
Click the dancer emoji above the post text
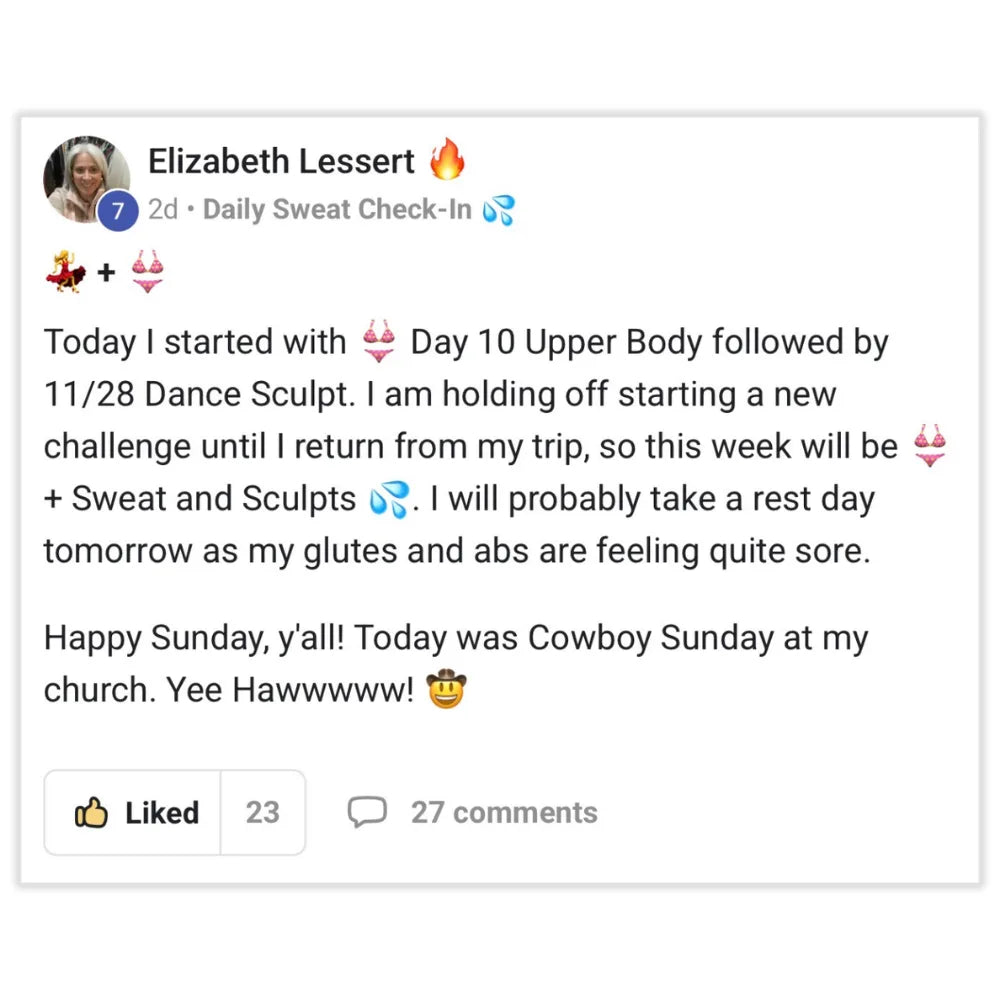click(x=66, y=272)
